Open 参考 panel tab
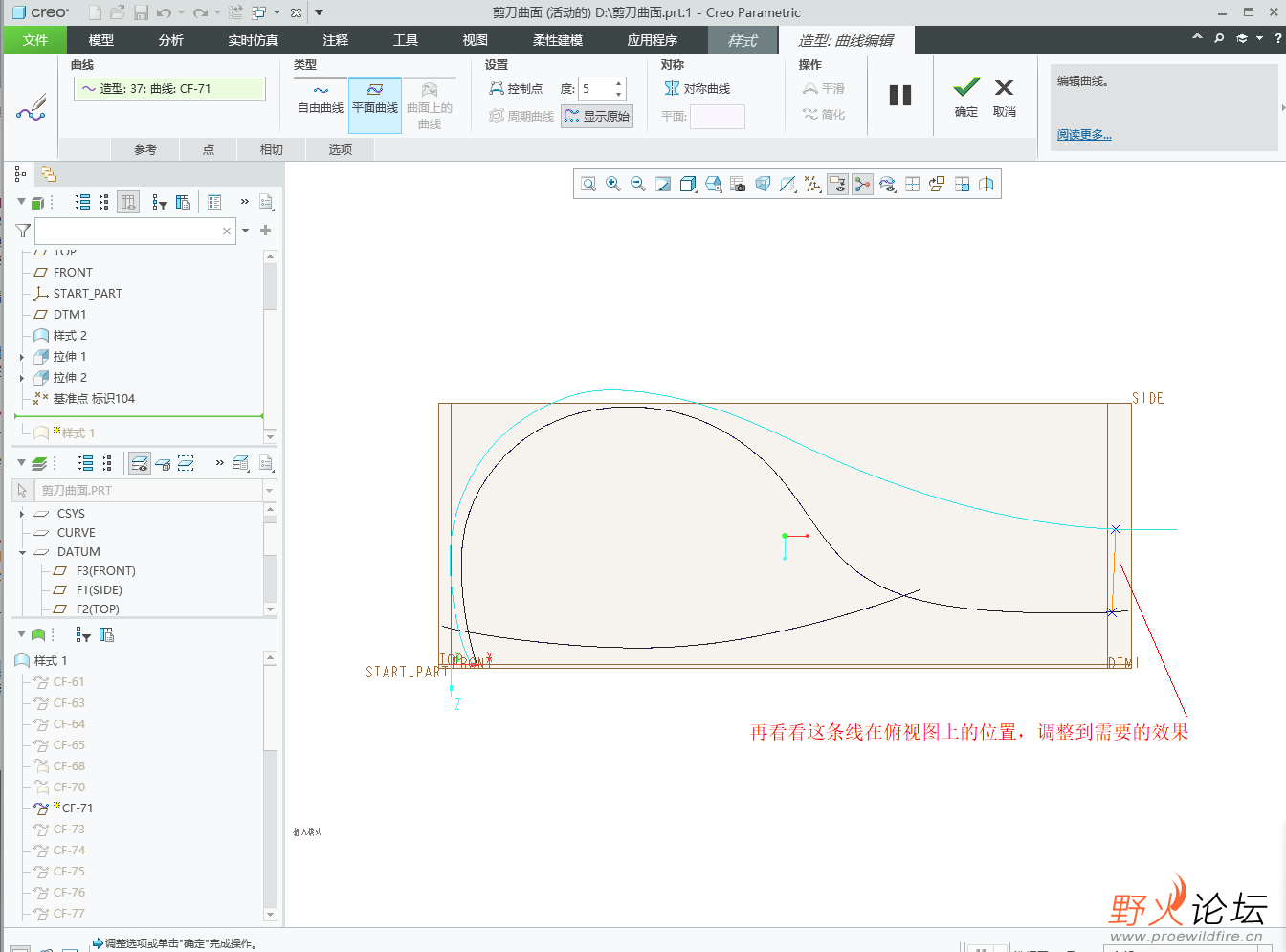 [x=145, y=149]
